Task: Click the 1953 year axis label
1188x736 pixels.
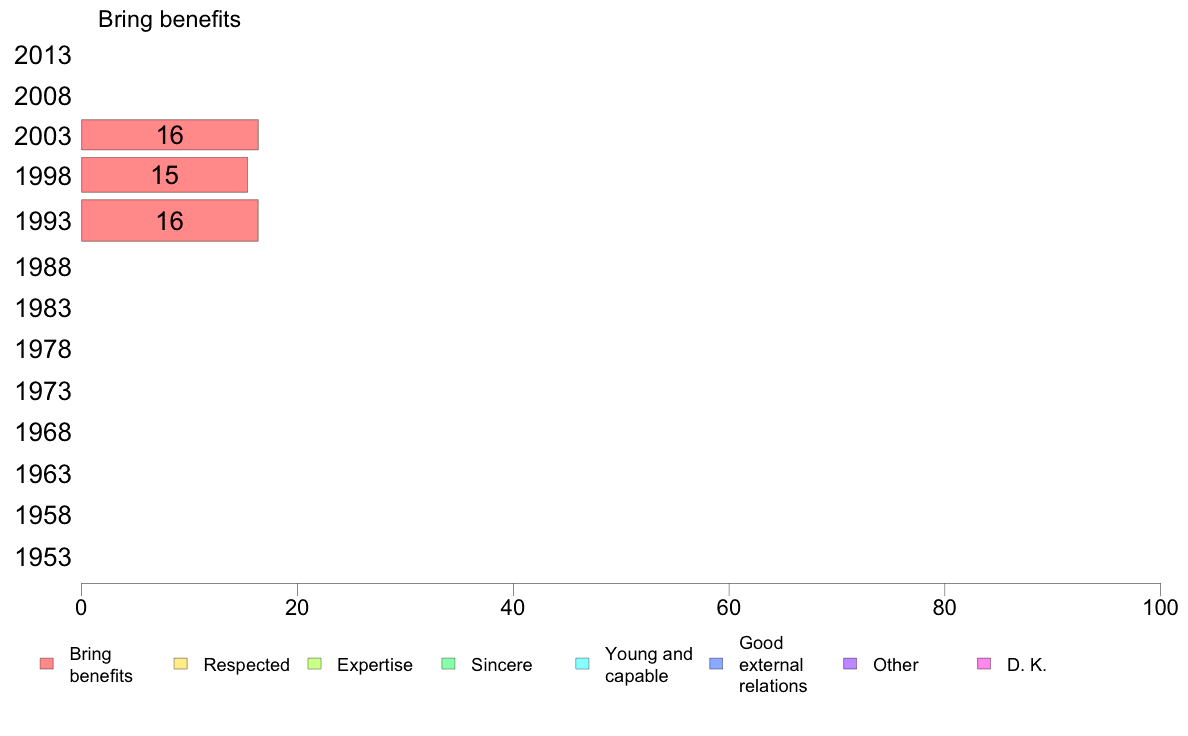Action: [x=43, y=557]
